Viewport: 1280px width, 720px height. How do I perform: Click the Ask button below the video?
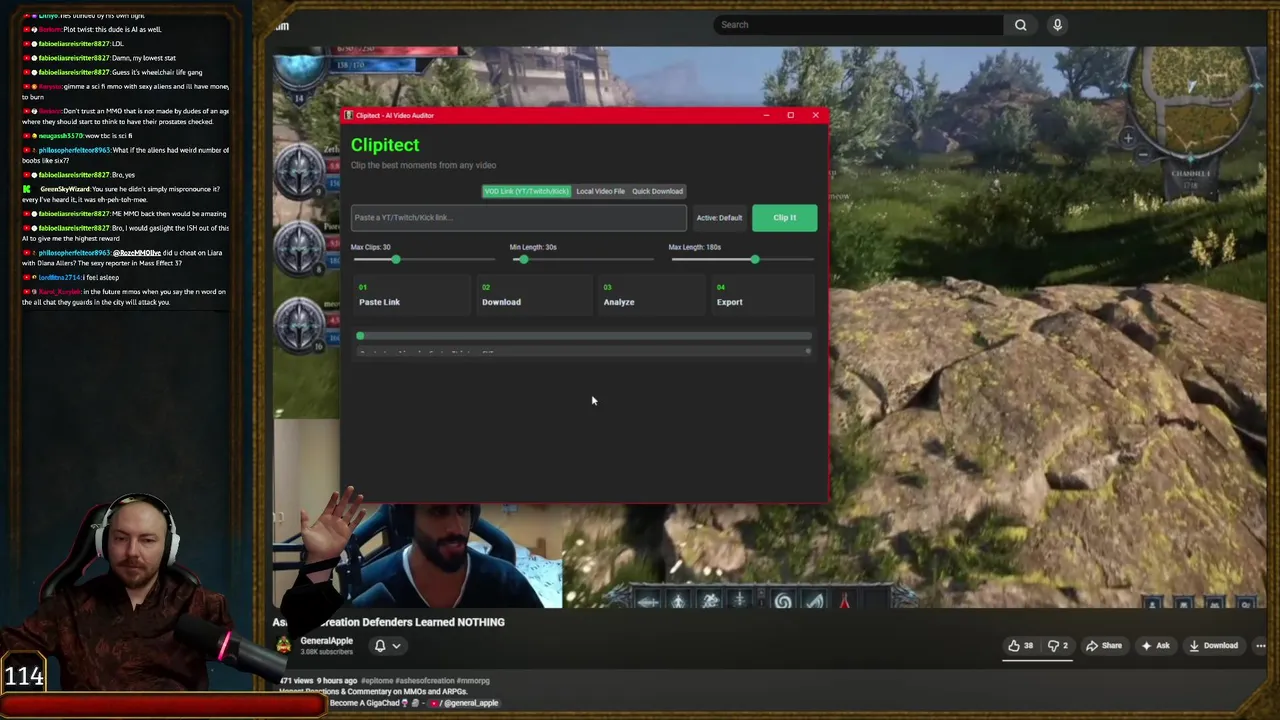coord(1154,646)
